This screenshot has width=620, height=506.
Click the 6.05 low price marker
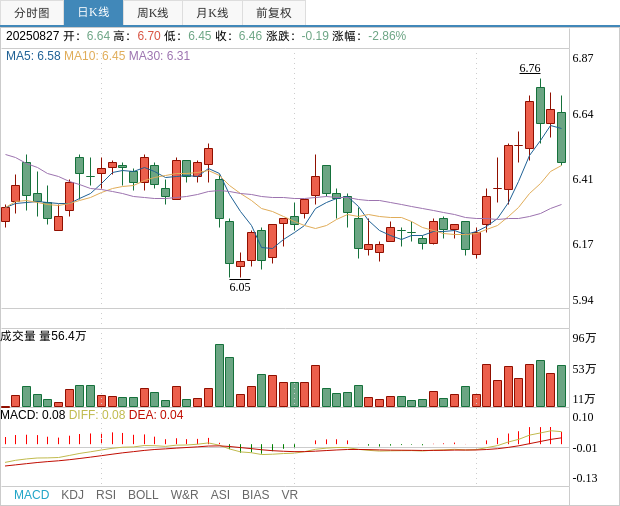(240, 286)
